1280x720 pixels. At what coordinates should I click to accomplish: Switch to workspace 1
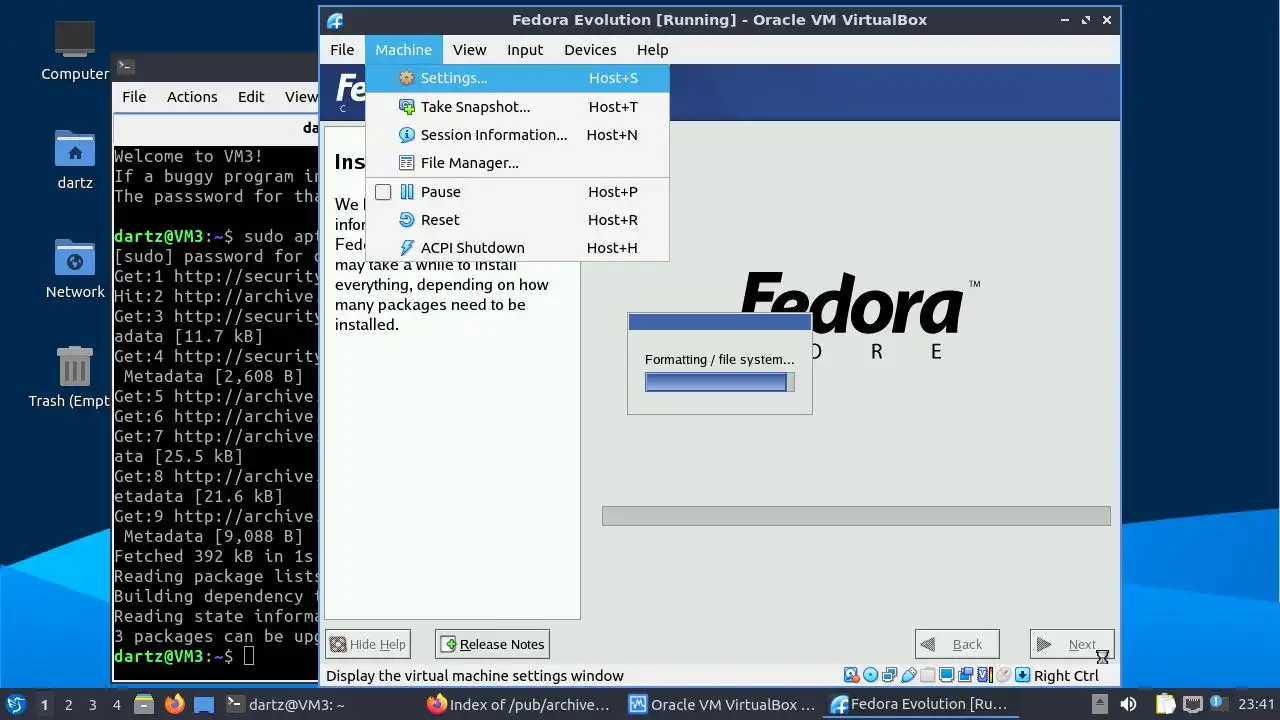(44, 704)
